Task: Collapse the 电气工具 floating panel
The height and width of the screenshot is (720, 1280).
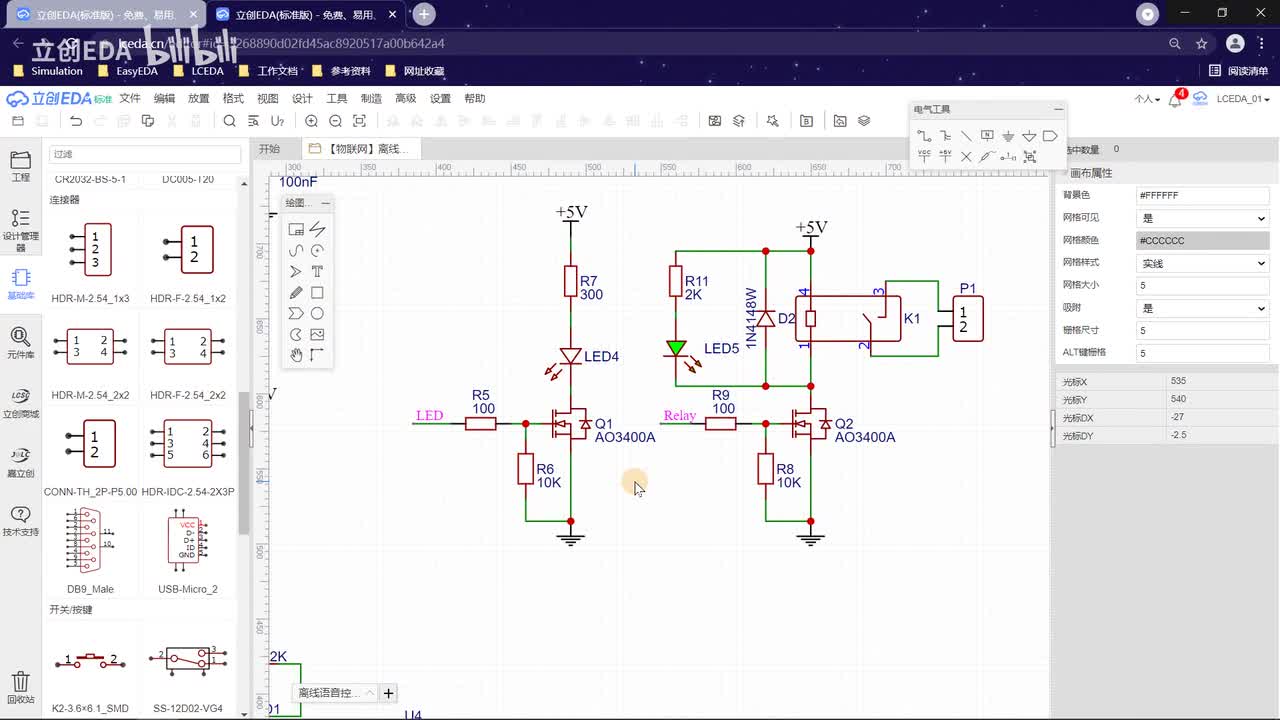Action: click(x=1058, y=109)
